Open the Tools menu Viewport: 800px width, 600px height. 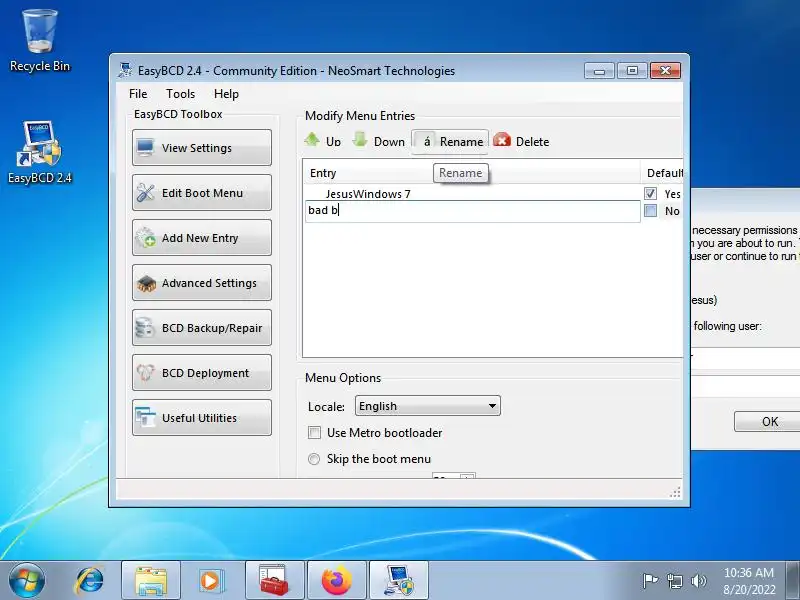point(180,94)
